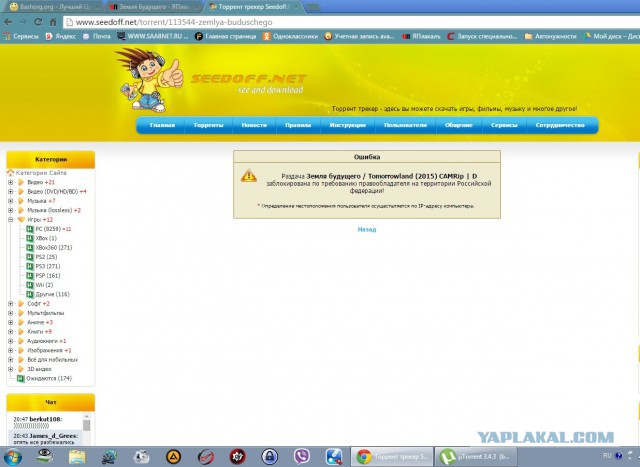Open the Всё для мобильных category
The image size is (640, 467).
[52, 360]
